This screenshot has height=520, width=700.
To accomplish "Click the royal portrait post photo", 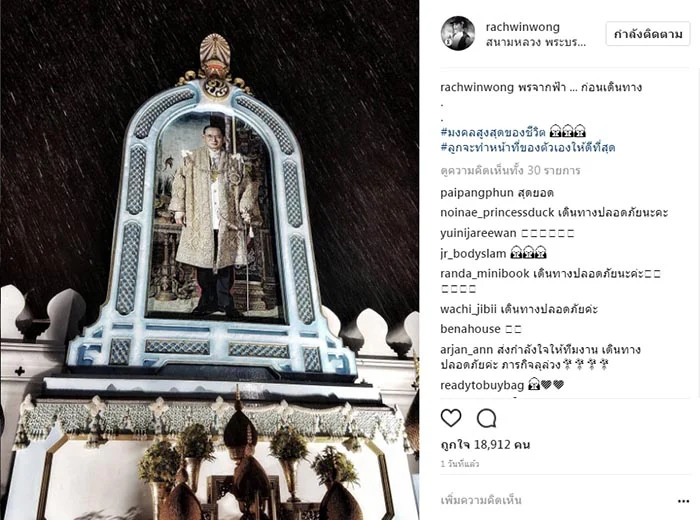I will [209, 260].
